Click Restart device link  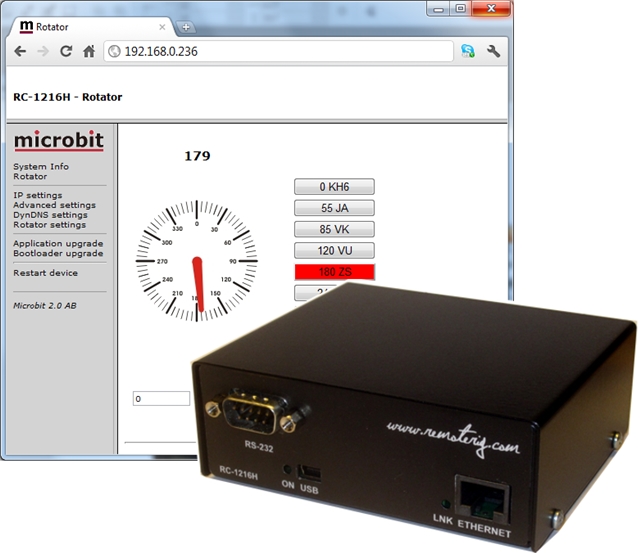45,273
